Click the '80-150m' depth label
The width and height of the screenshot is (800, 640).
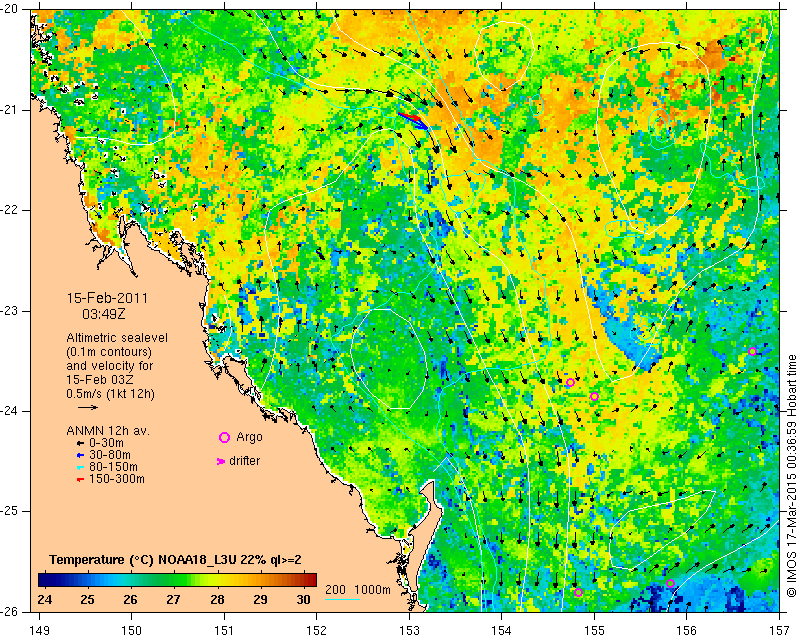pos(113,467)
